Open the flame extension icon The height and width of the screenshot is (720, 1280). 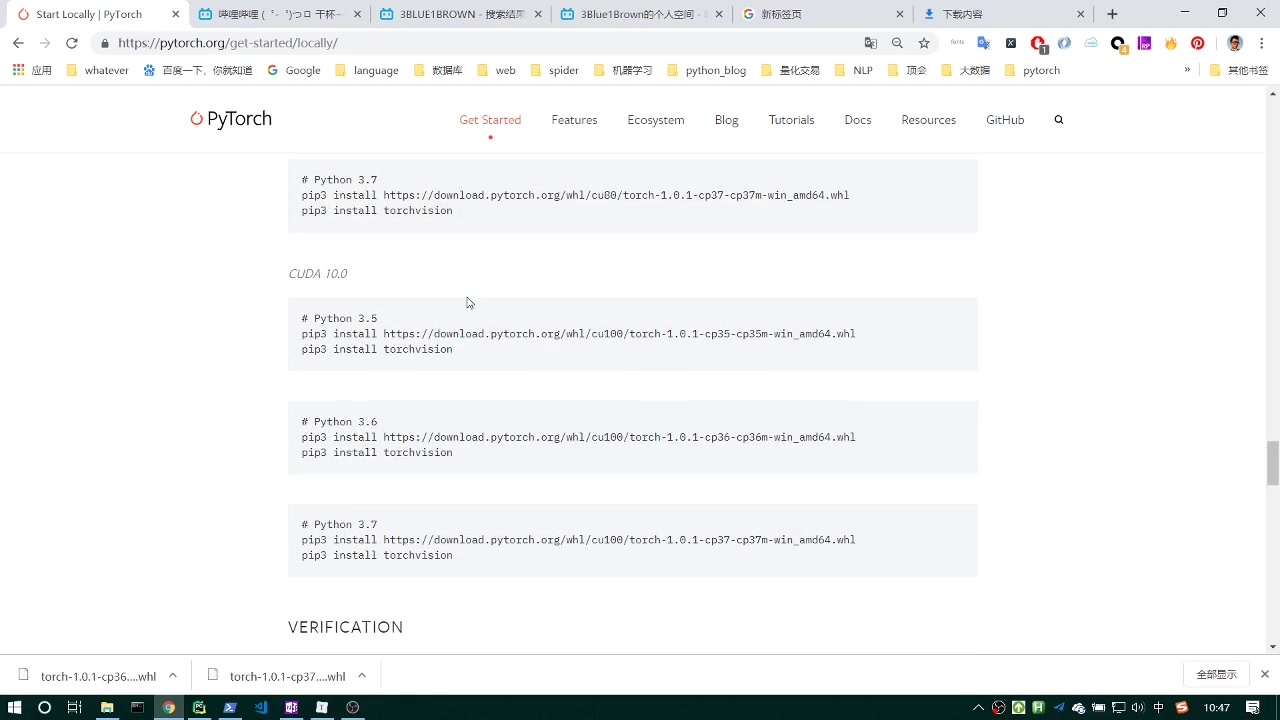1170,43
